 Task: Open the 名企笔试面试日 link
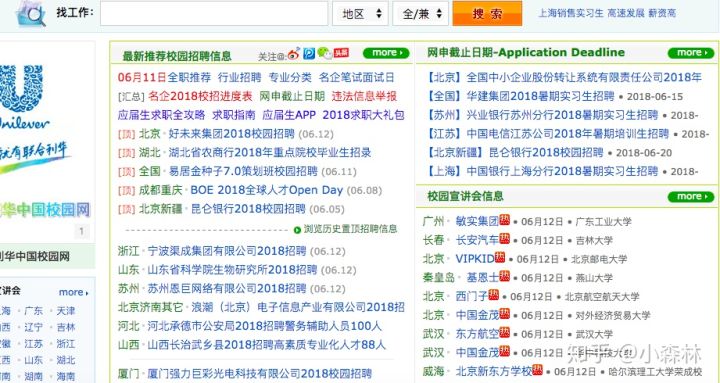pyautogui.click(x=357, y=77)
